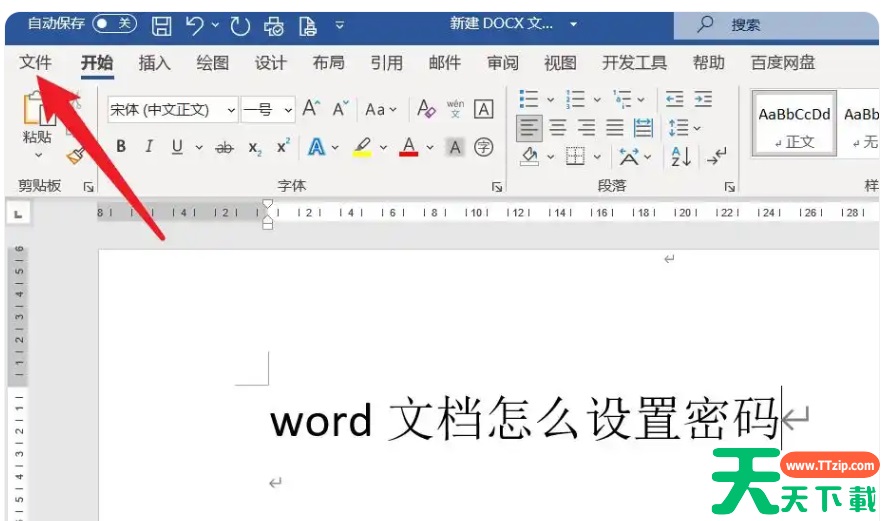Apply subscript formatting
The image size is (884, 521).
pos(255,148)
